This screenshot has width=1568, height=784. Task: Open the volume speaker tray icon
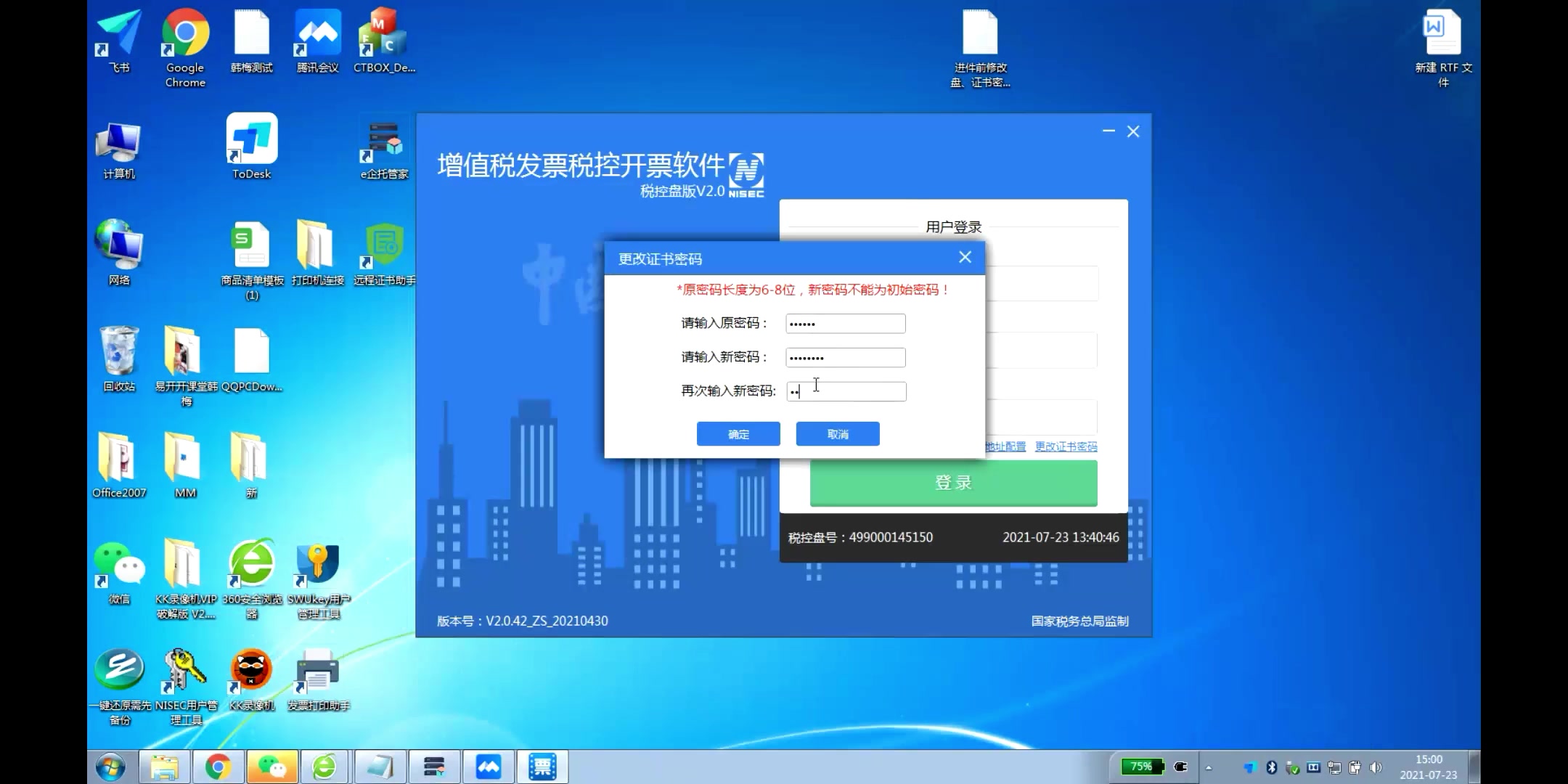click(1376, 767)
